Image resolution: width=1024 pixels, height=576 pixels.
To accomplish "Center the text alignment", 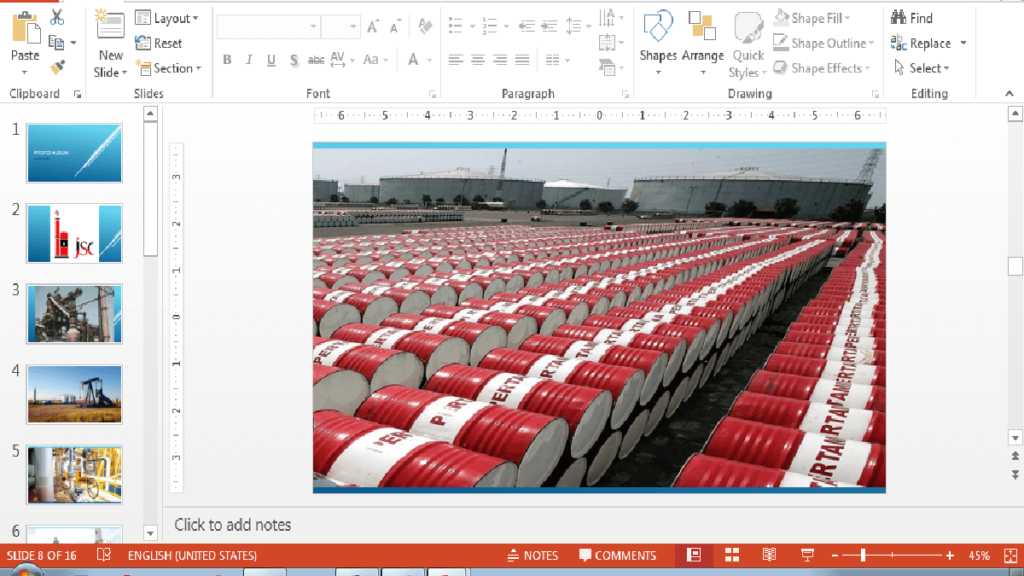I will coord(478,60).
